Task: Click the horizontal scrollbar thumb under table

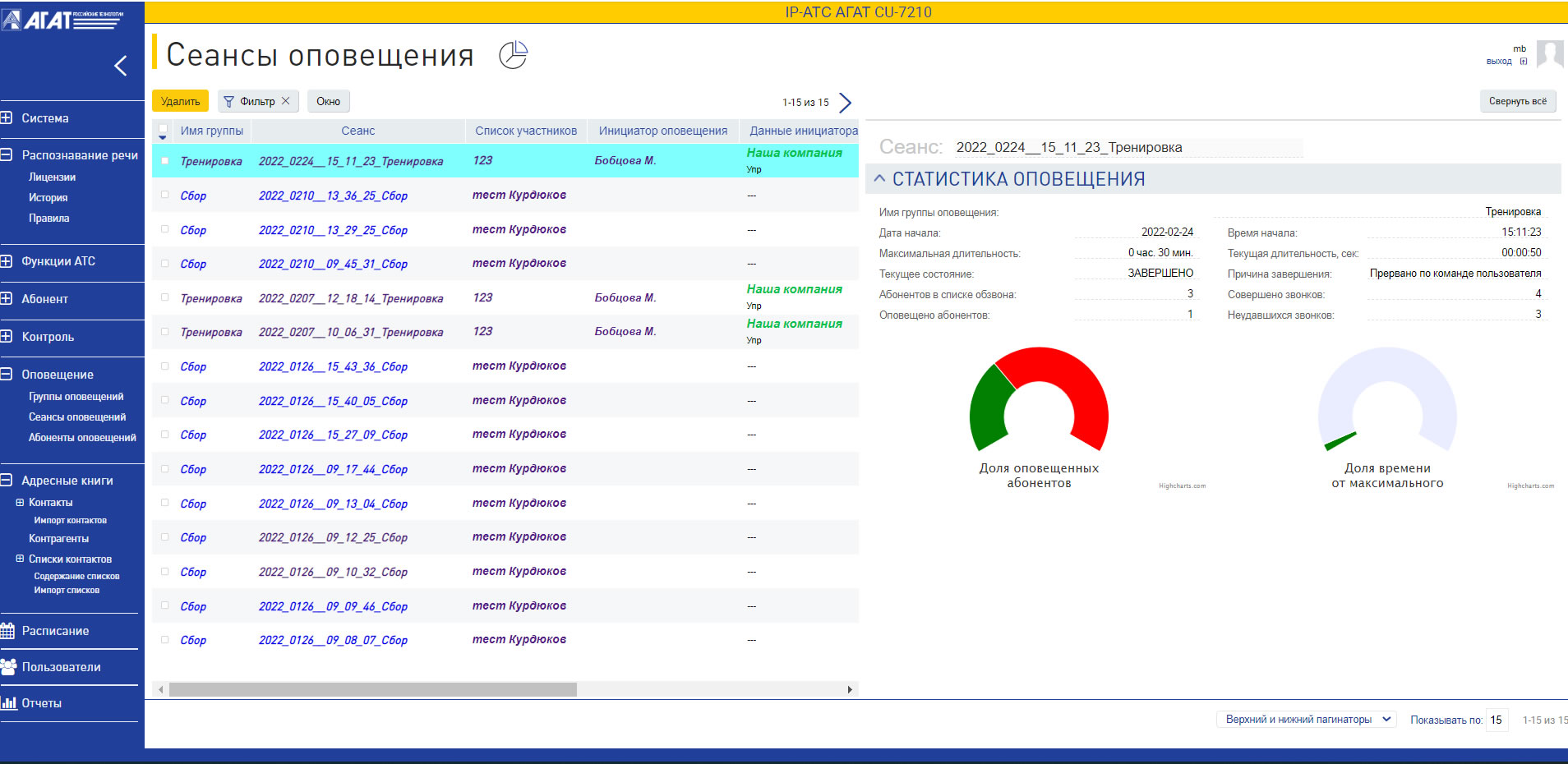Action: pos(372,689)
